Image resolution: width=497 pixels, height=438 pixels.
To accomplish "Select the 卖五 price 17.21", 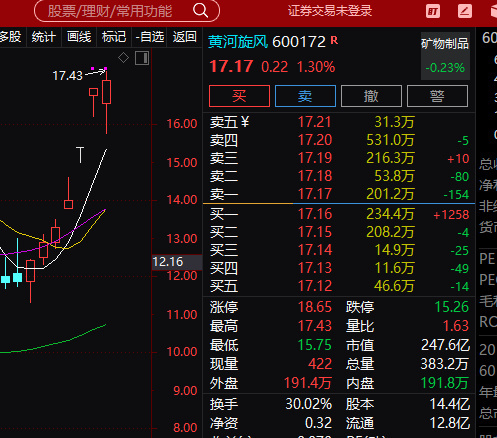I will (x=315, y=122).
